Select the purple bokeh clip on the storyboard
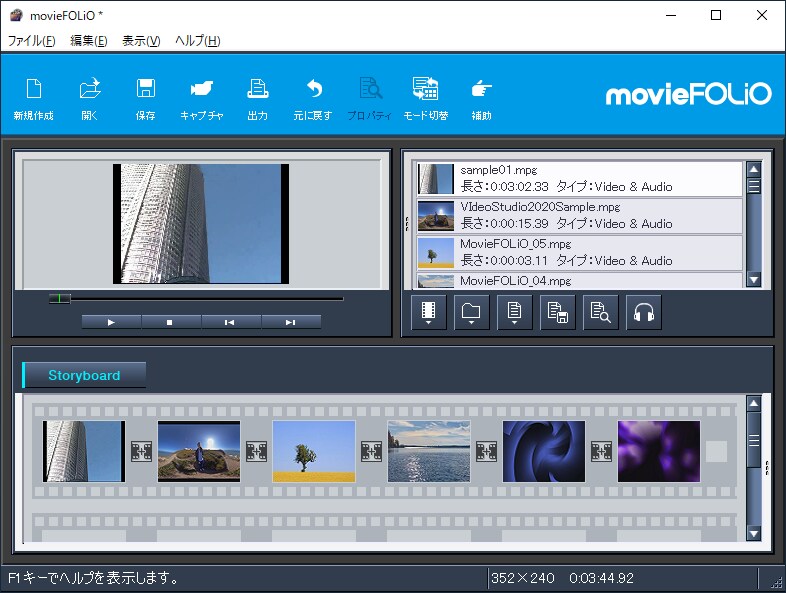786x593 pixels. click(x=659, y=451)
